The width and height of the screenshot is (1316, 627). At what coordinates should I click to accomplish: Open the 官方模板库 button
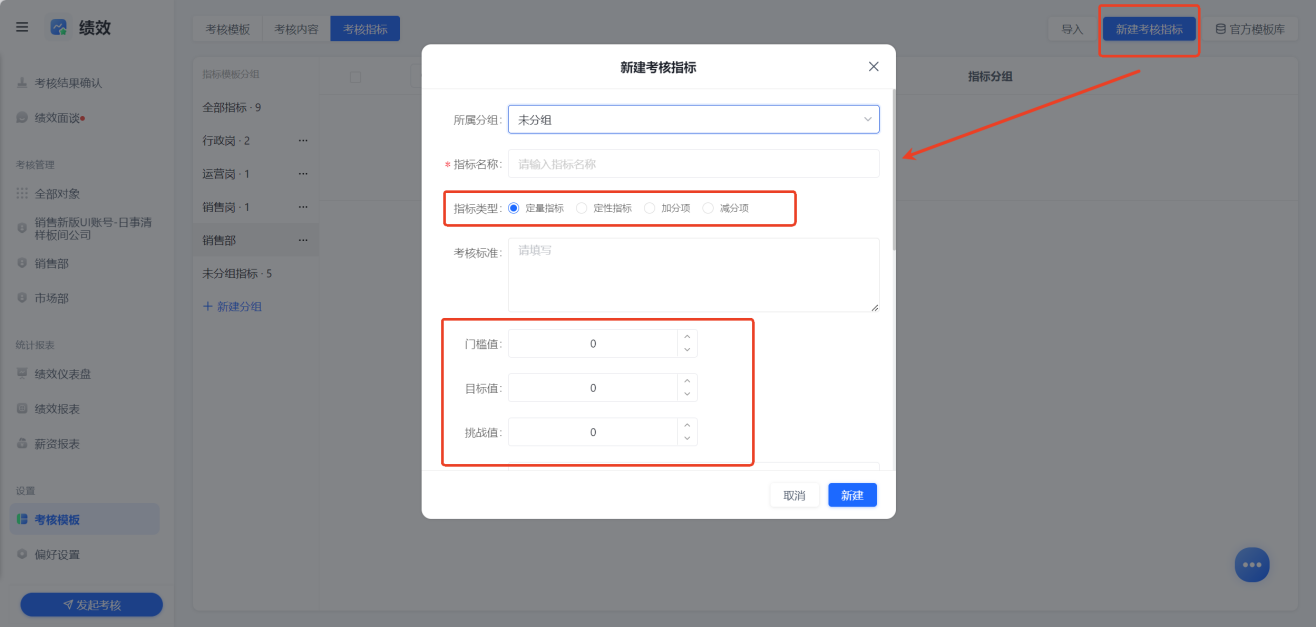(x=1250, y=29)
